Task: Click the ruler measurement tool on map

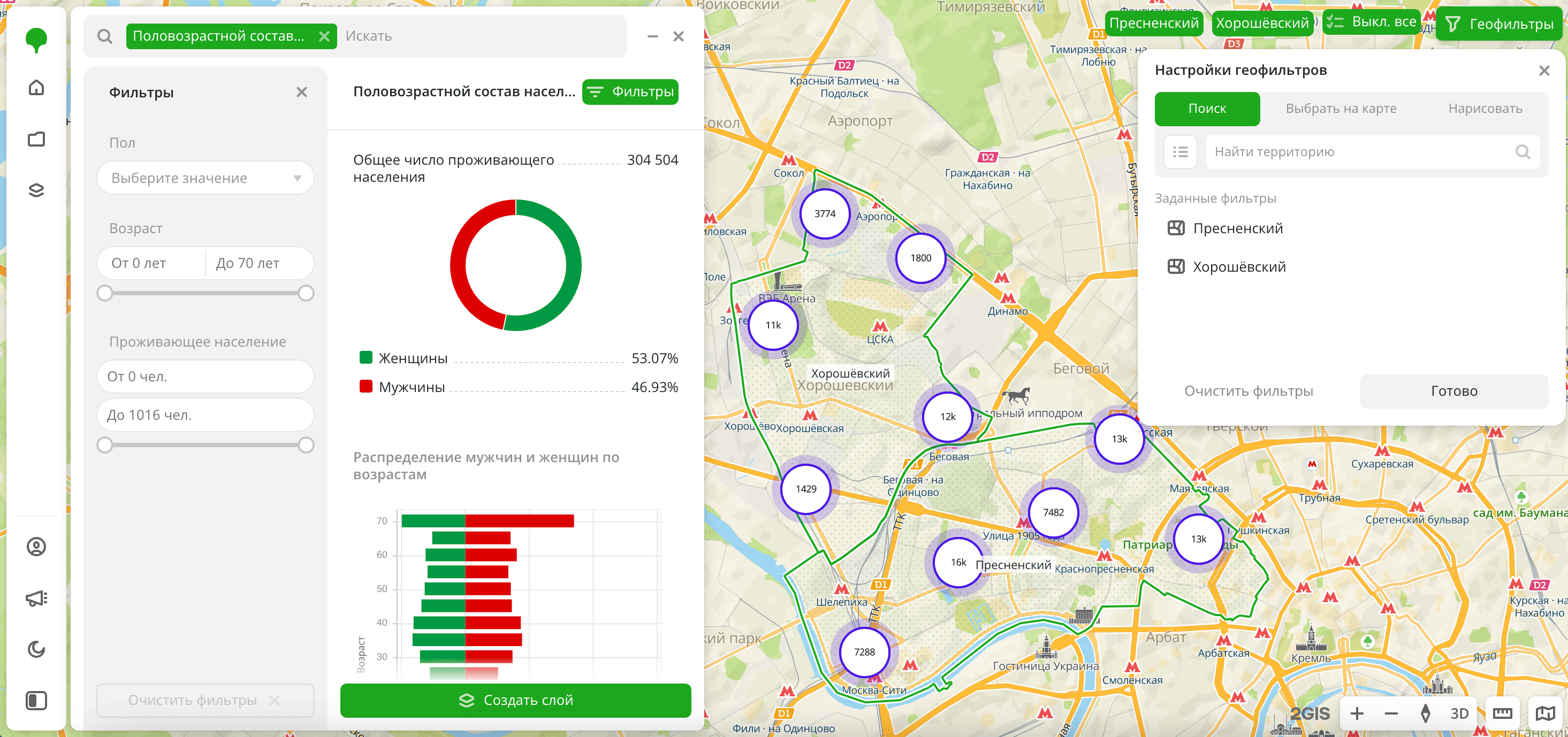Action: [1502, 713]
